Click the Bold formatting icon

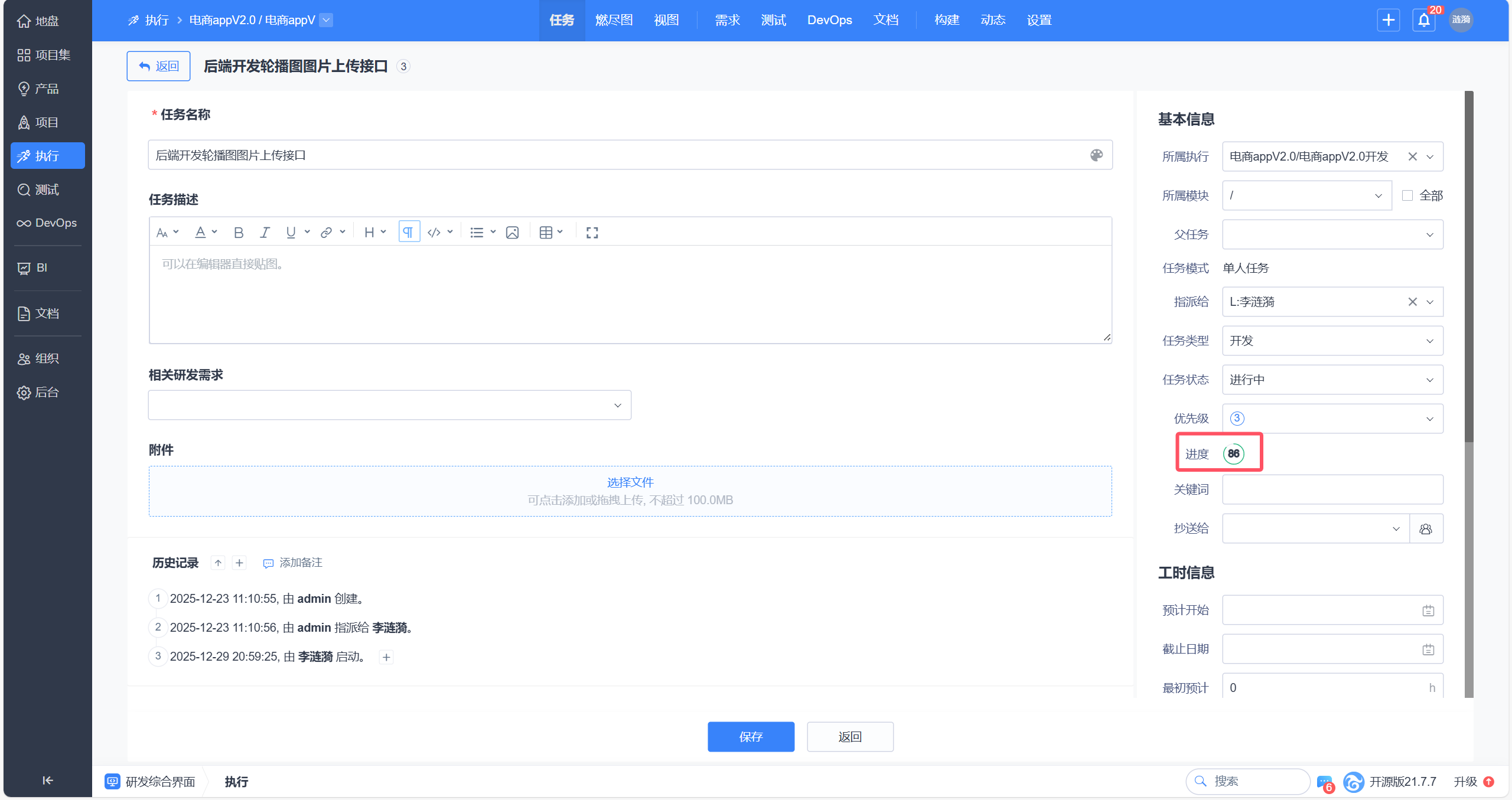click(239, 233)
